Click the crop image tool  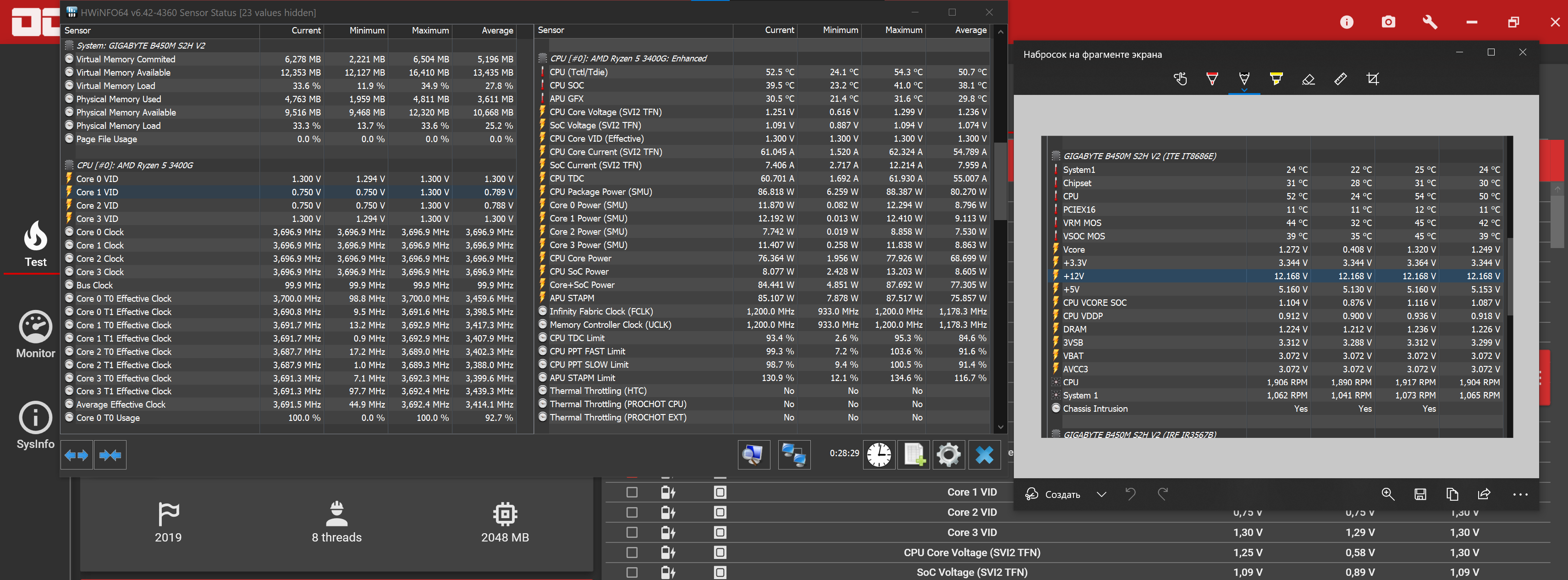pyautogui.click(x=1373, y=79)
